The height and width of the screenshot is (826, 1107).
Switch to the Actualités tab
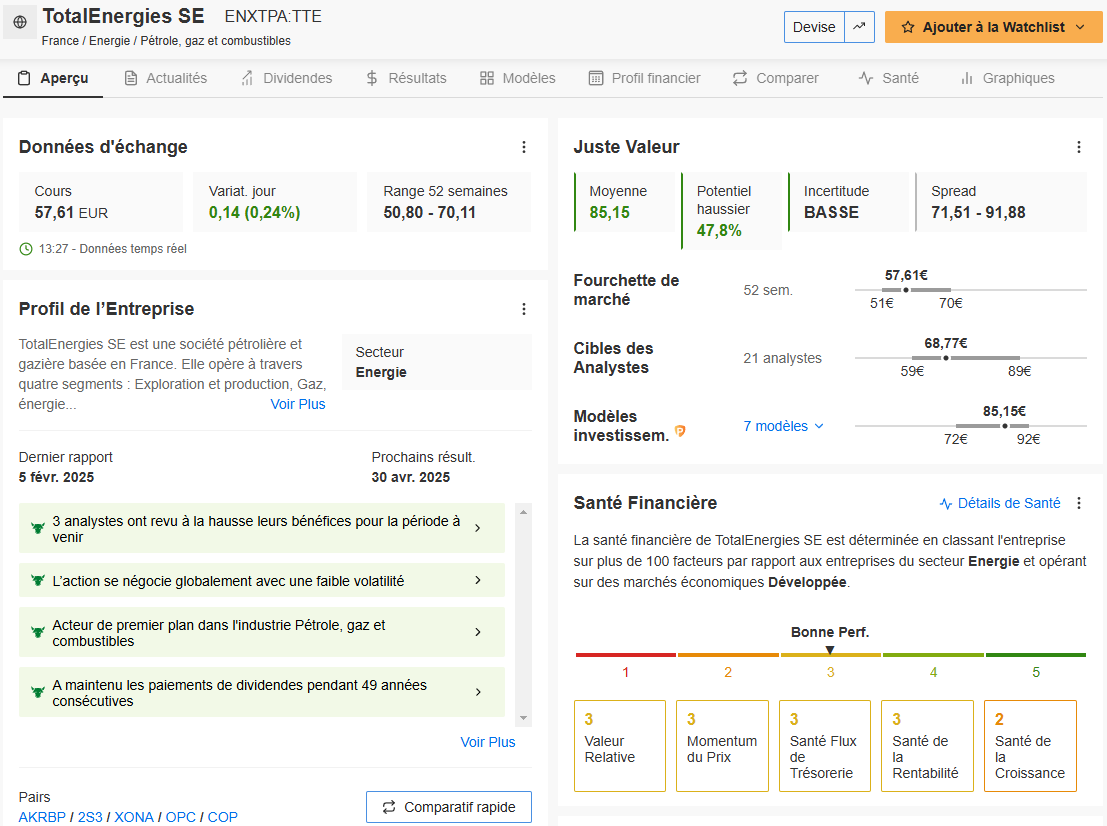pyautogui.click(x=166, y=78)
